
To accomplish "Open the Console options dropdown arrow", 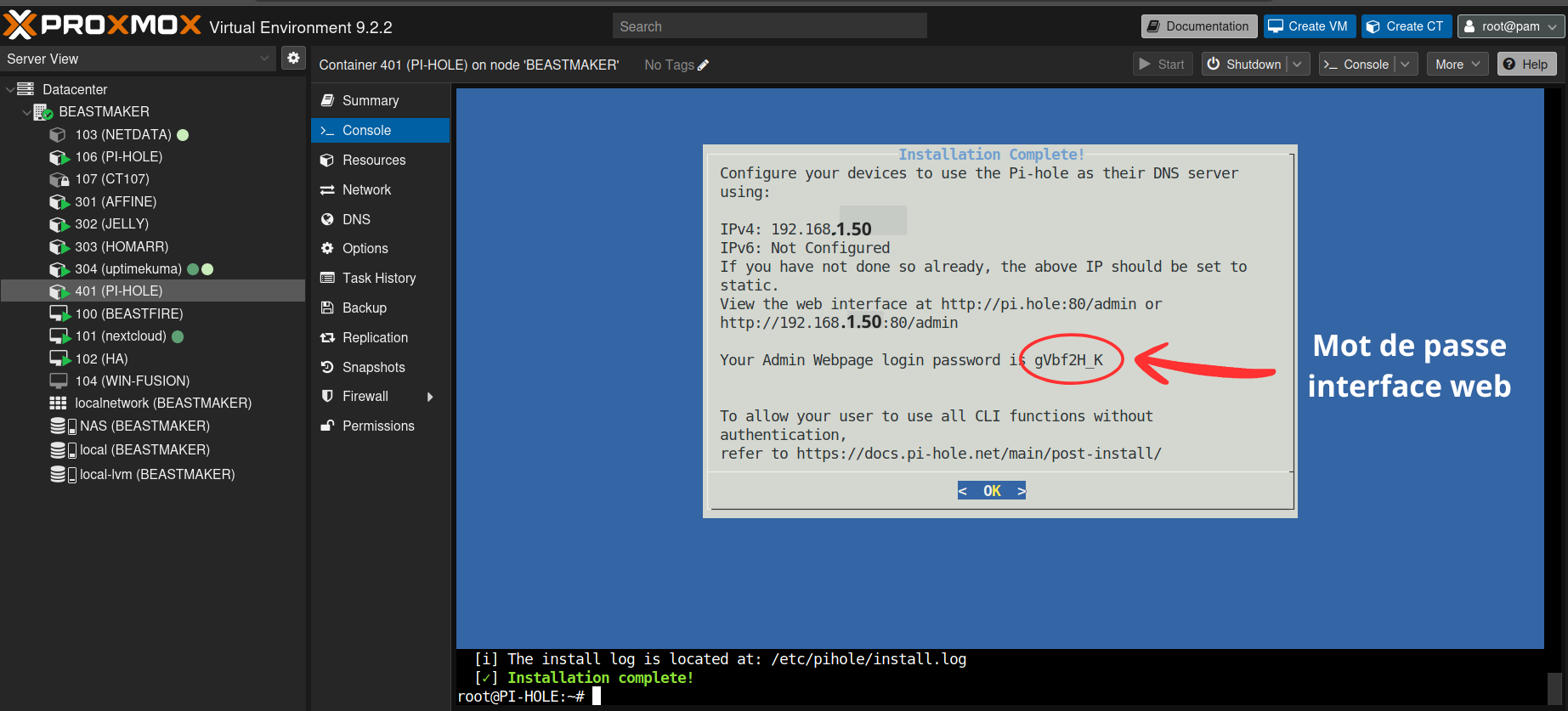I will pos(1405,64).
